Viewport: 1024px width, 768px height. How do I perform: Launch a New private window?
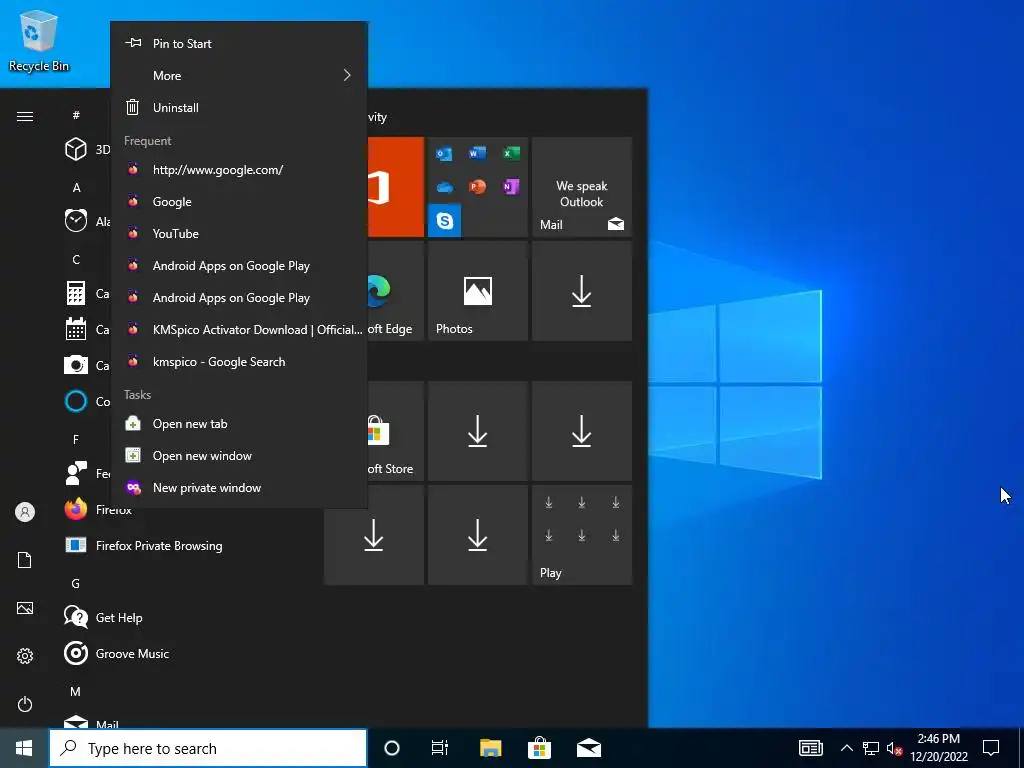[x=239, y=488]
